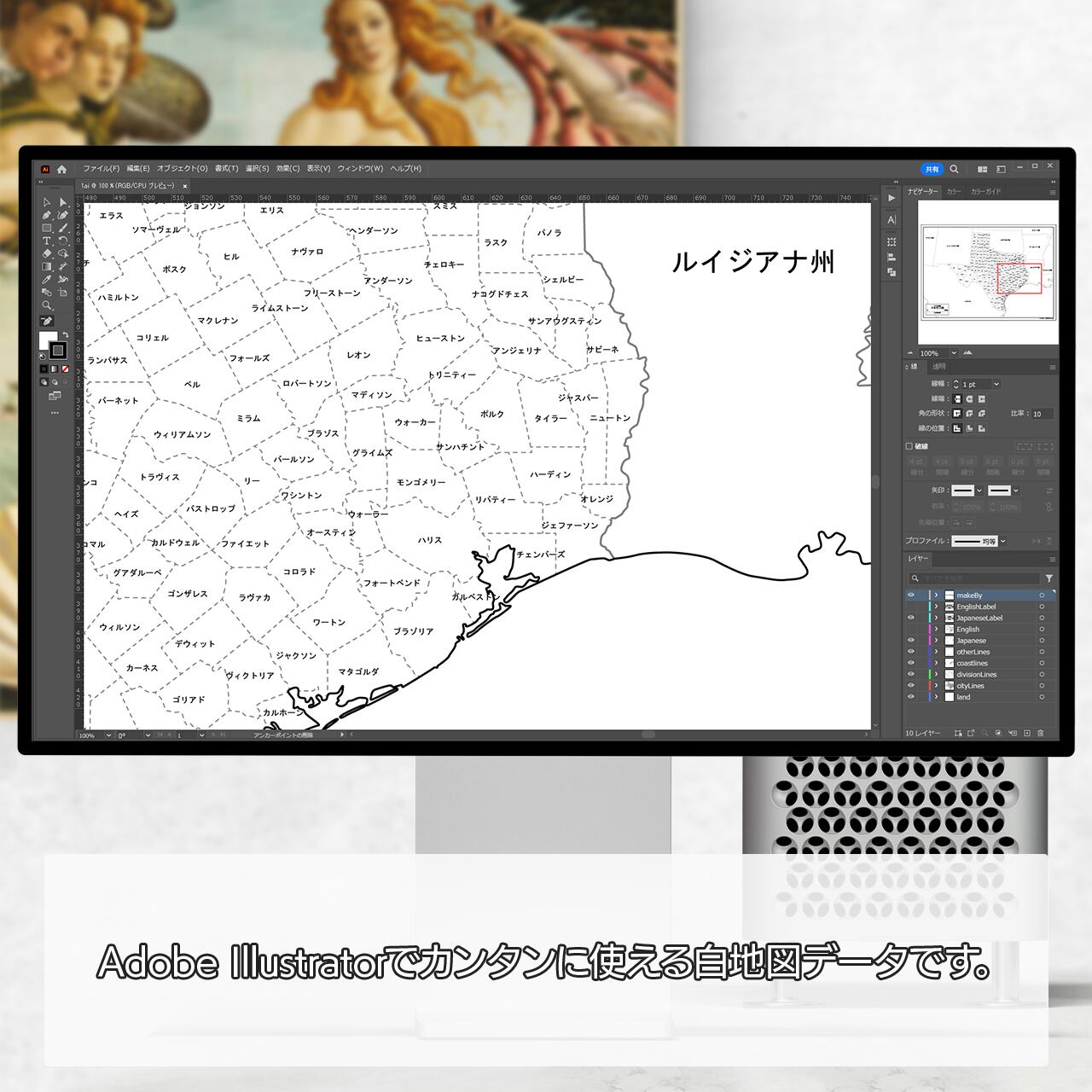Image resolution: width=1092 pixels, height=1092 pixels.
Task: Switch to the カラーガイド tab
Action: [x=986, y=192]
